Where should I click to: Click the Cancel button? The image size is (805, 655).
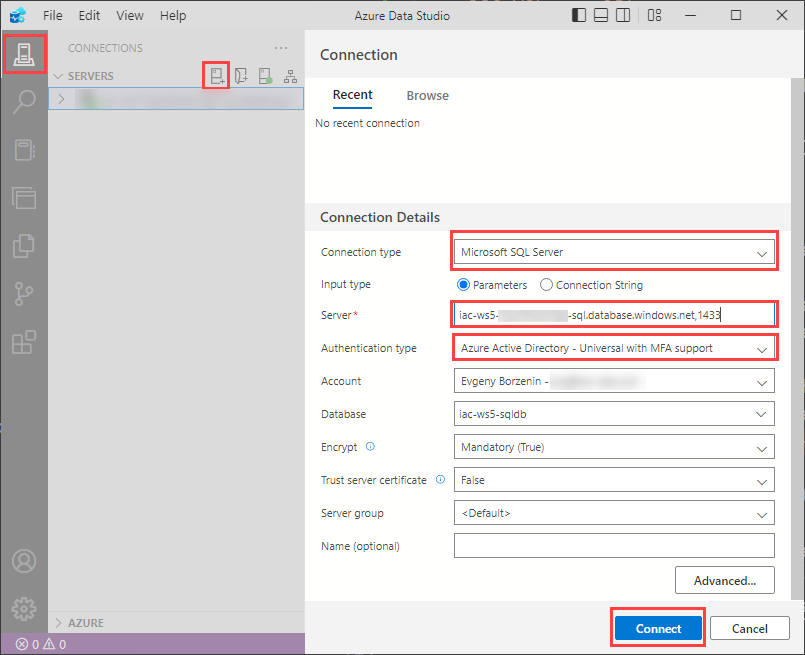[750, 628]
